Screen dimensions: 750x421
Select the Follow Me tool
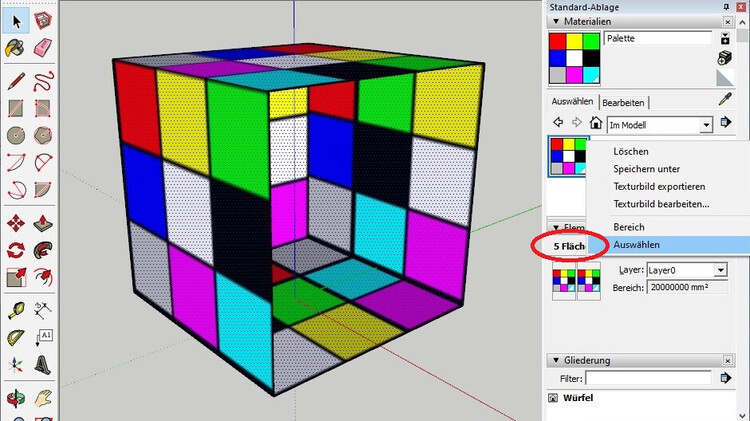point(43,250)
